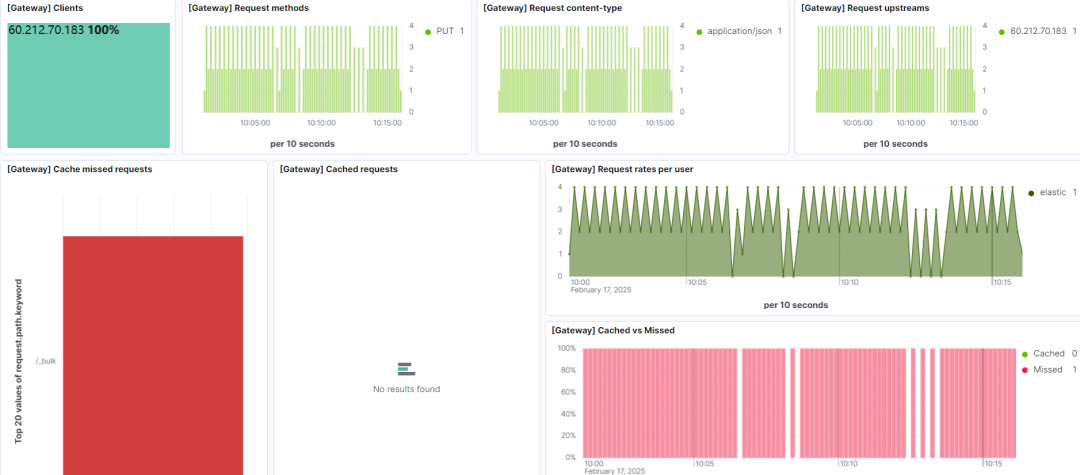Click per 10 seconds label under Request upstreams
1080x475 pixels.
click(x=895, y=144)
